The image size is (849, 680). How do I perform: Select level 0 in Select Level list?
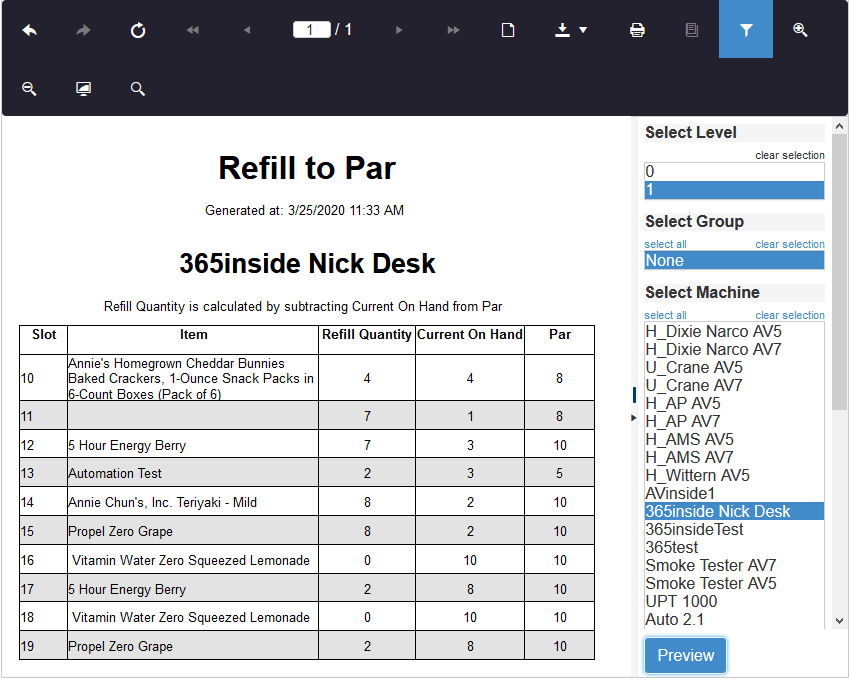coord(734,172)
